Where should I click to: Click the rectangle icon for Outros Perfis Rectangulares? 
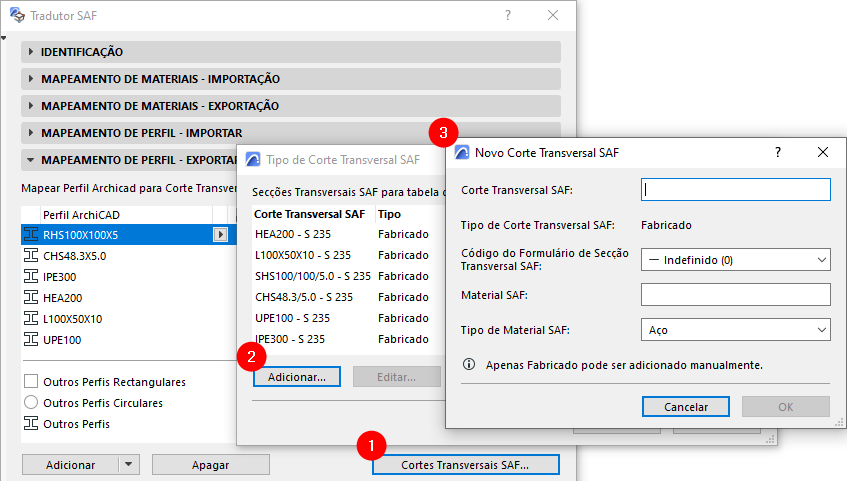[x=31, y=382]
